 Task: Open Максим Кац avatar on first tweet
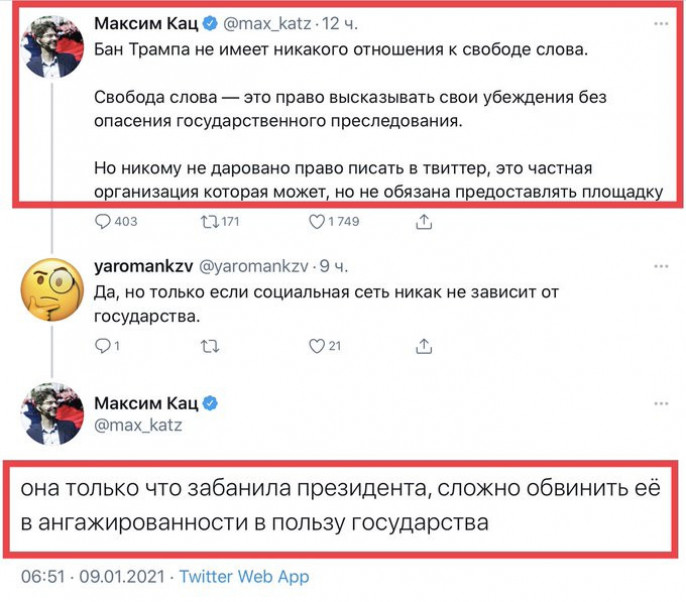[x=52, y=45]
